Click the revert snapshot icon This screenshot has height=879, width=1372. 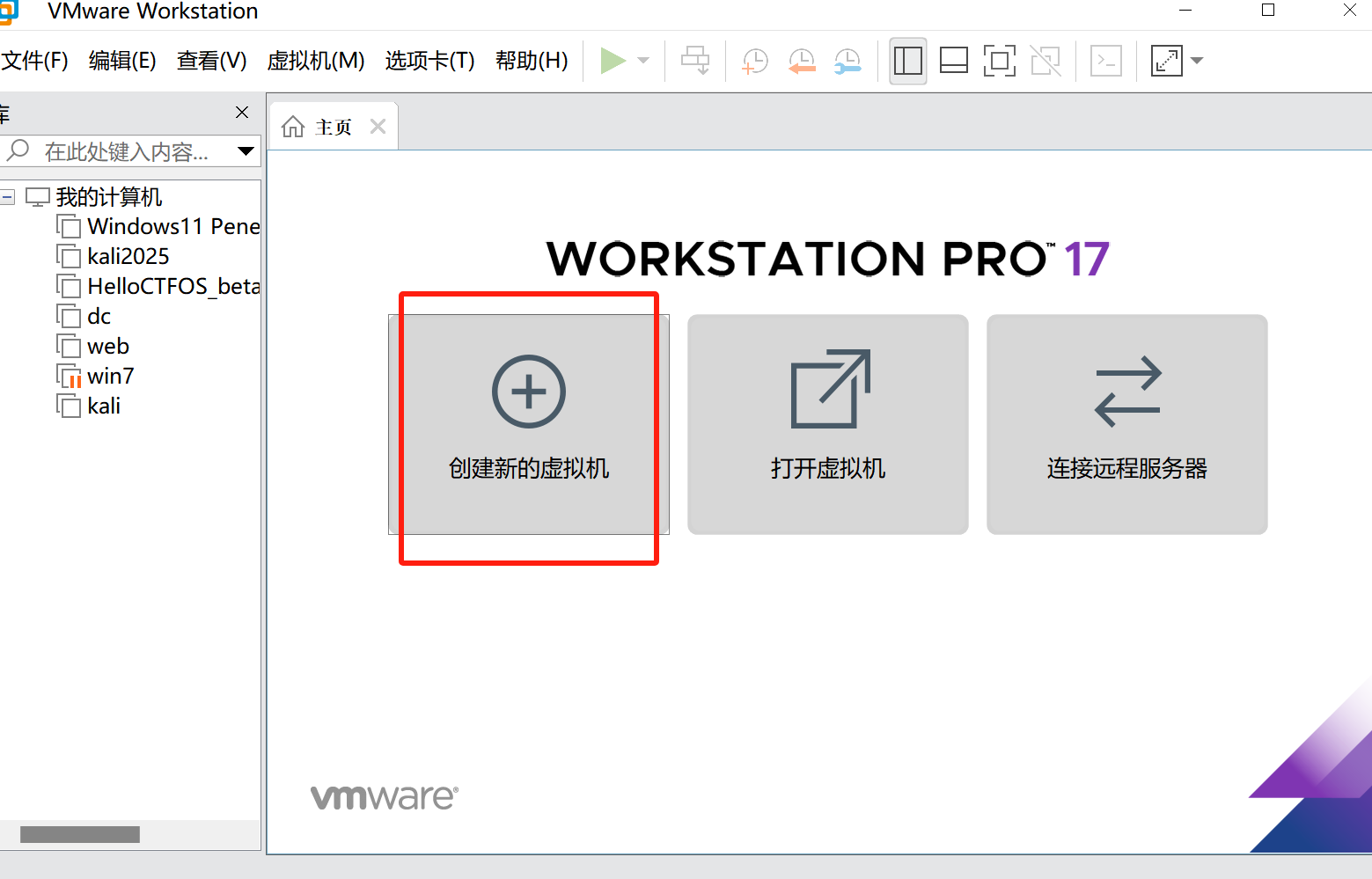801,61
